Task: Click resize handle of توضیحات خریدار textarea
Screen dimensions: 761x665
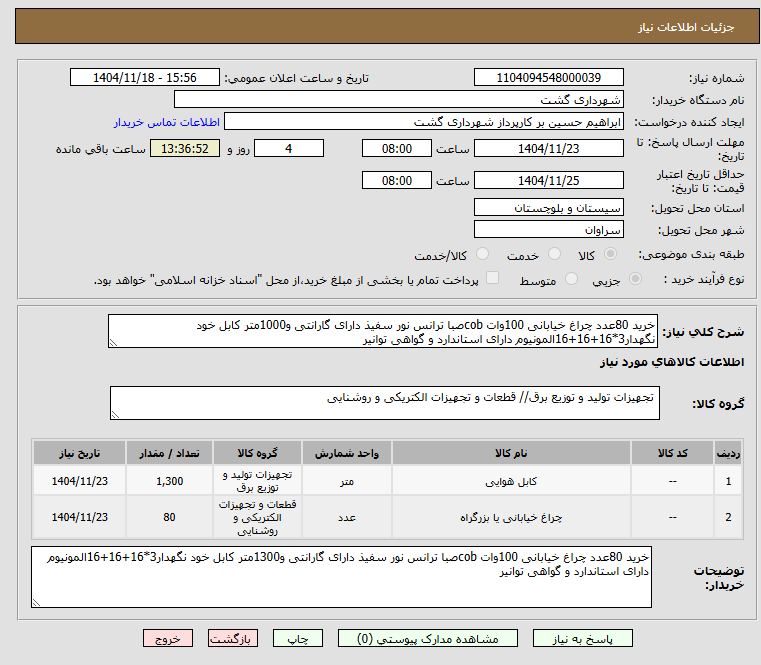Action: (36, 602)
